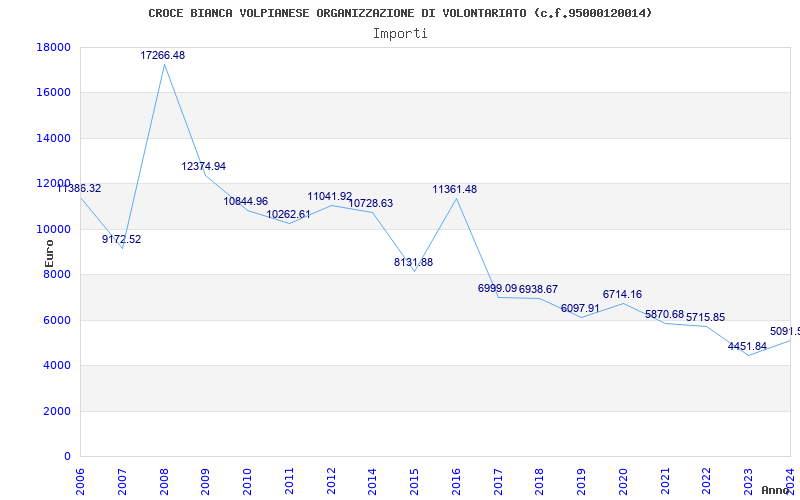Select the 6714.16 data label
The height and width of the screenshot is (500, 800).
[622, 295]
